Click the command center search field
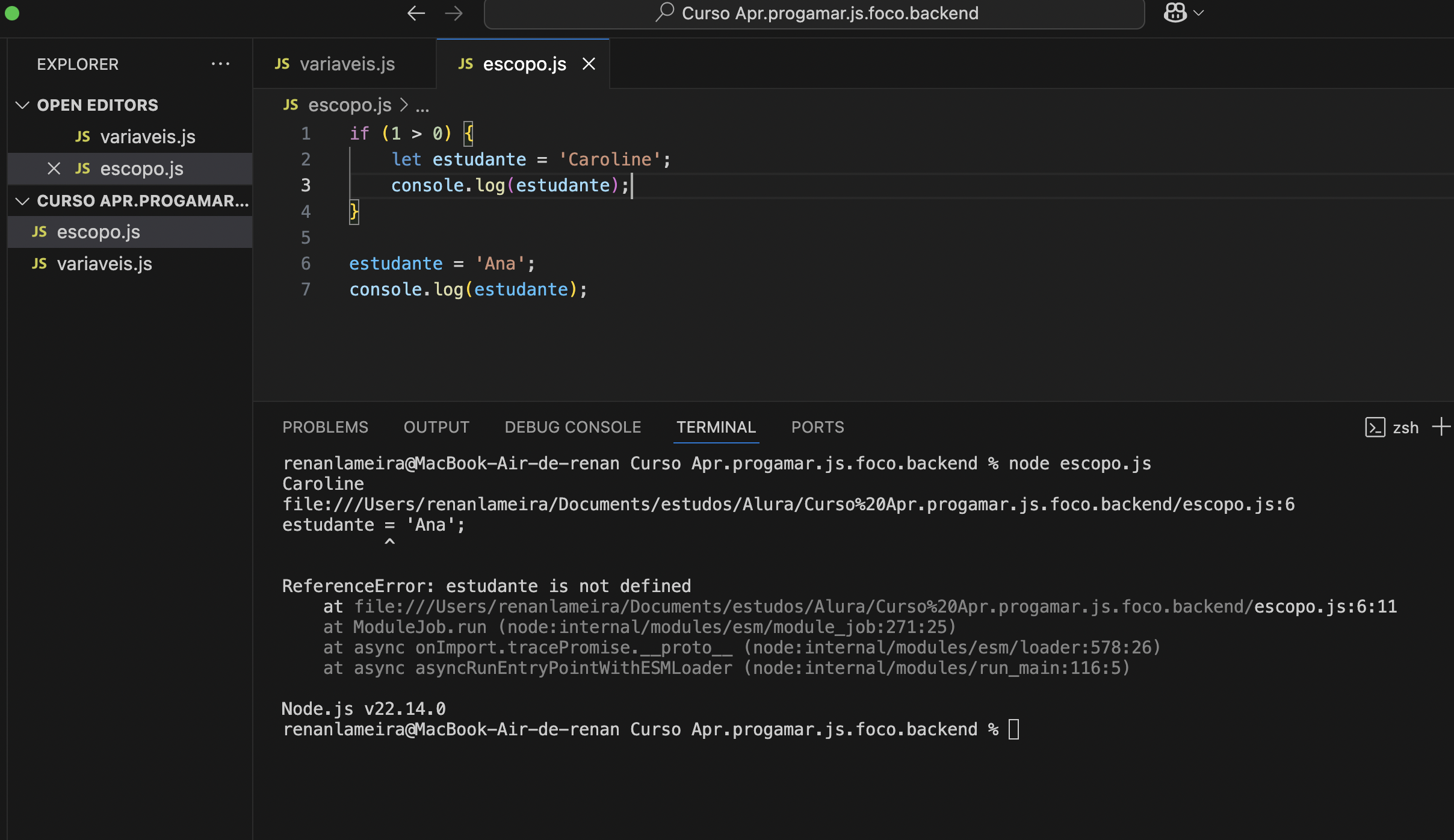Viewport: 1454px width, 840px height. tap(814, 14)
